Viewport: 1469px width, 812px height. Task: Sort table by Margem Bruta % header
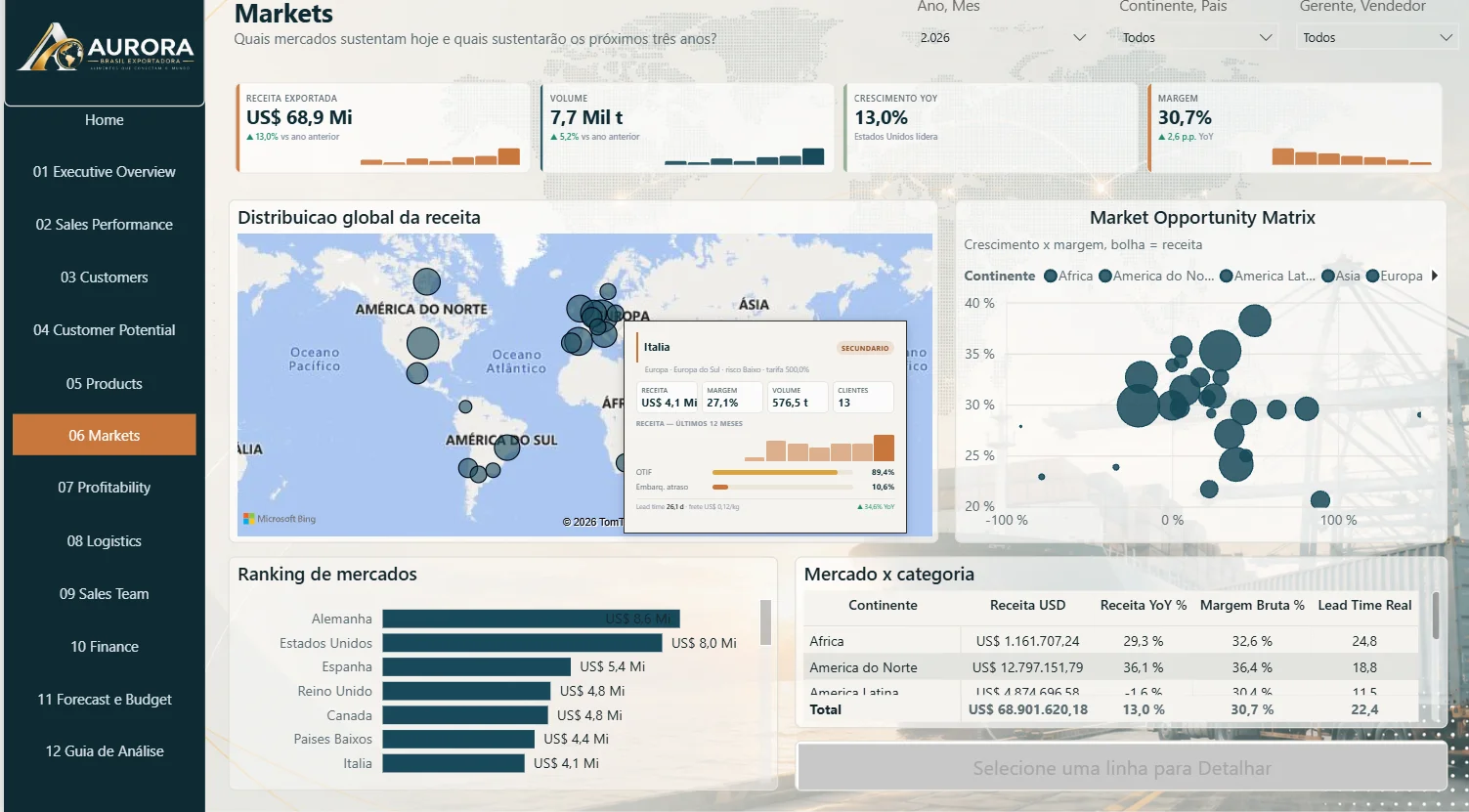(x=1252, y=605)
